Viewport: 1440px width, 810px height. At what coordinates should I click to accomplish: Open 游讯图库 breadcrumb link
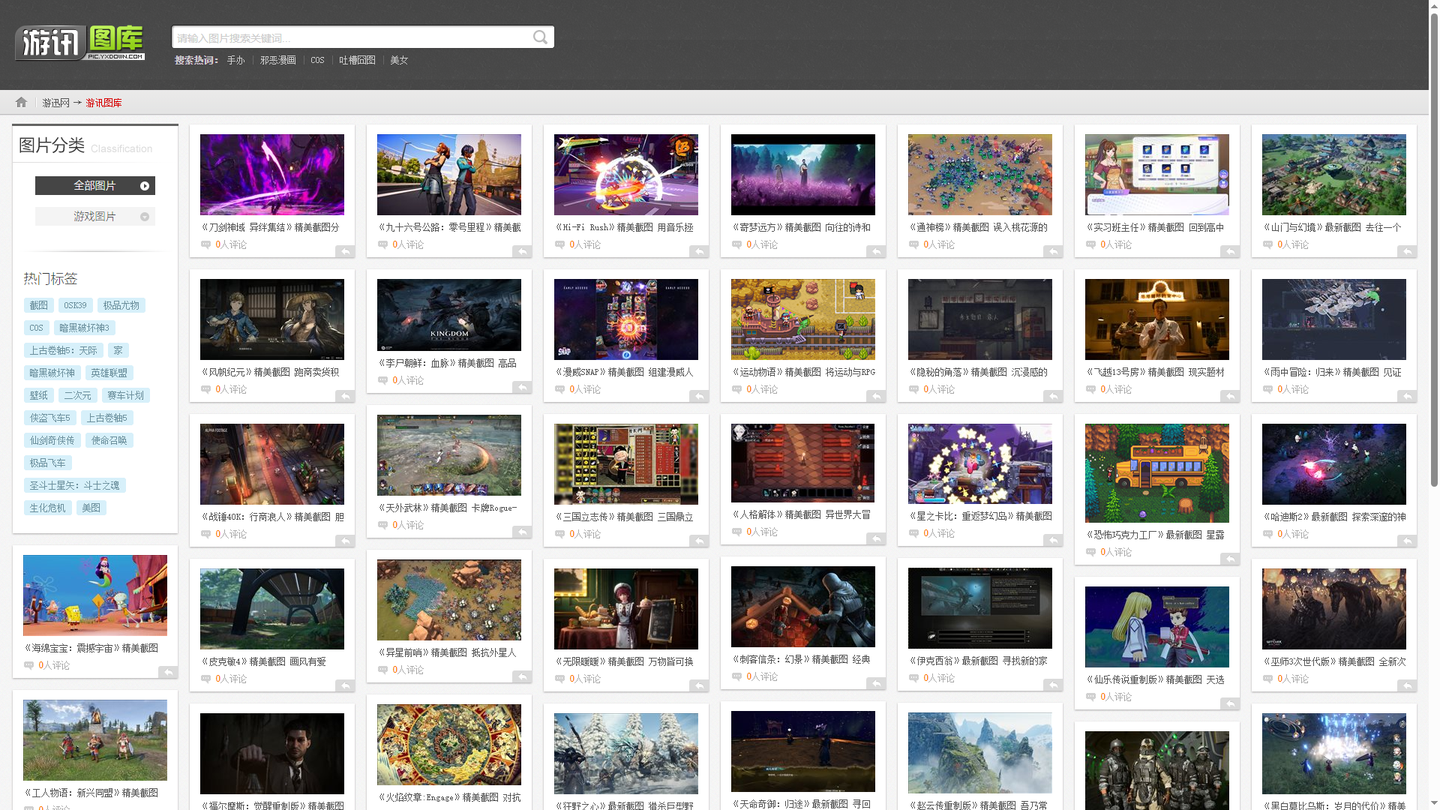104,103
